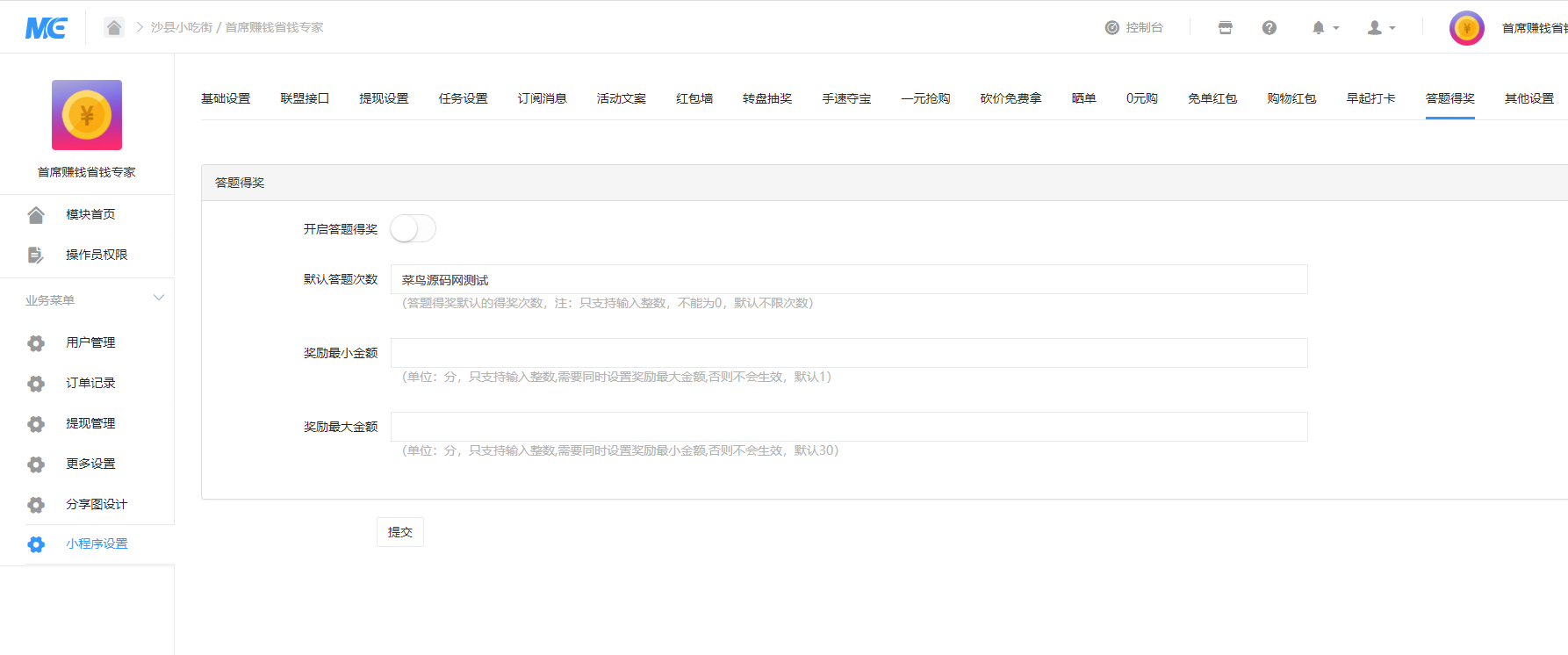Click the MC logo in header

tap(46, 28)
